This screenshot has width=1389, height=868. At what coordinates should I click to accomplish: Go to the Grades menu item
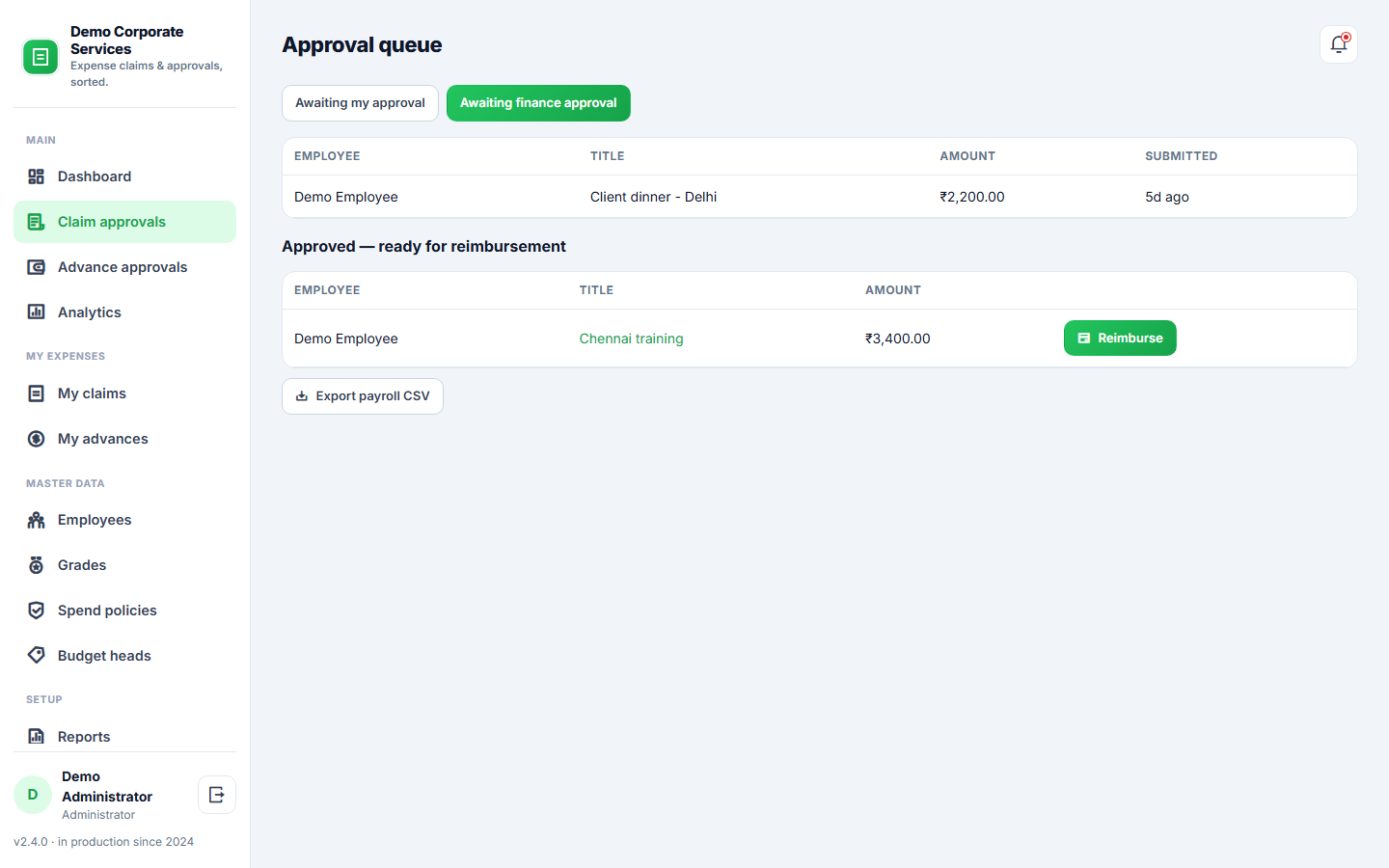(124, 565)
